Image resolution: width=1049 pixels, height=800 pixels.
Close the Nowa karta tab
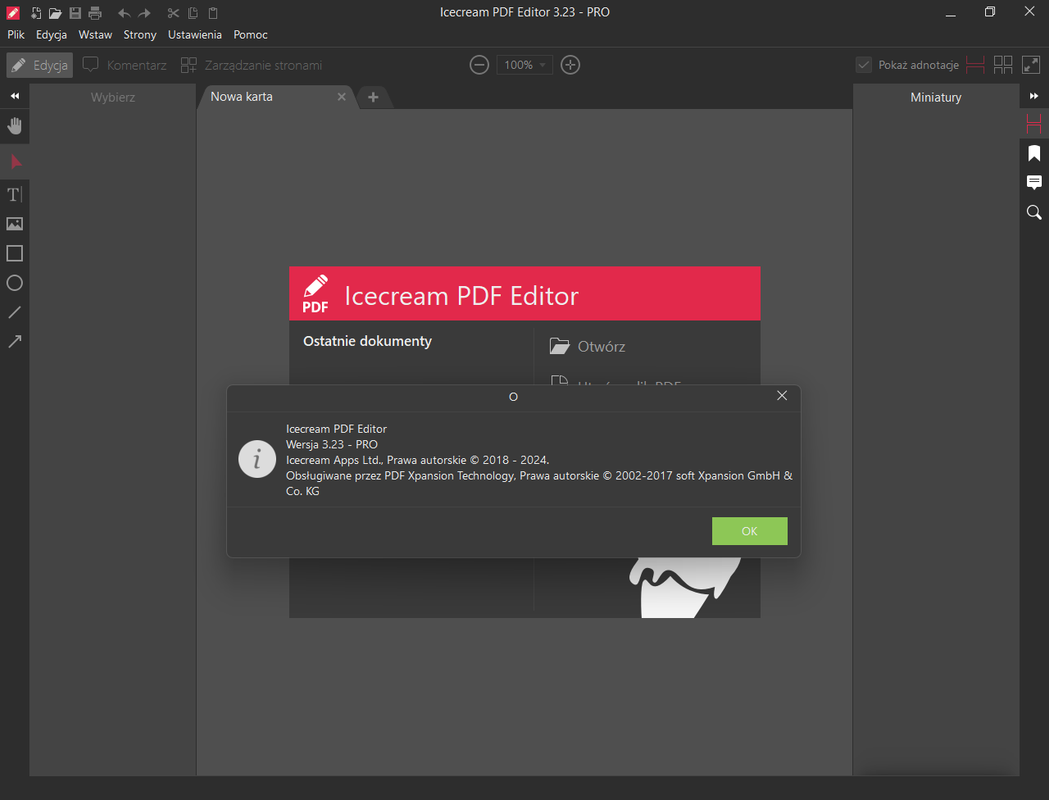pos(341,97)
